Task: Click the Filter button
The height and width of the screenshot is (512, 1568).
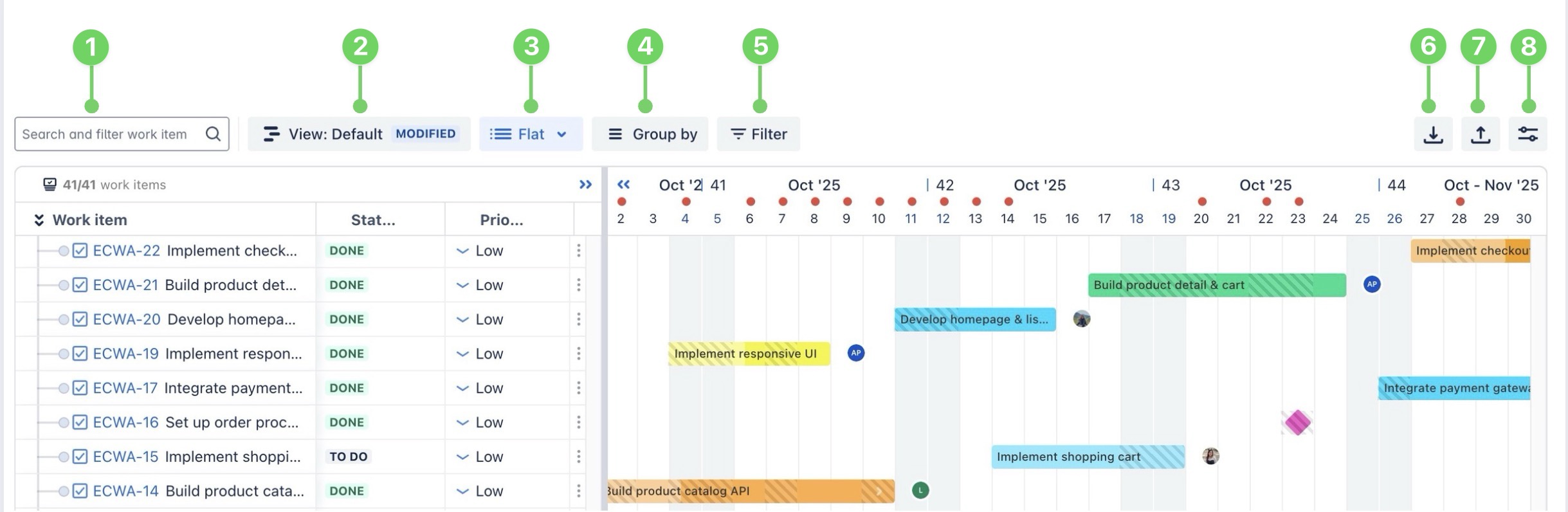Action: [x=758, y=134]
